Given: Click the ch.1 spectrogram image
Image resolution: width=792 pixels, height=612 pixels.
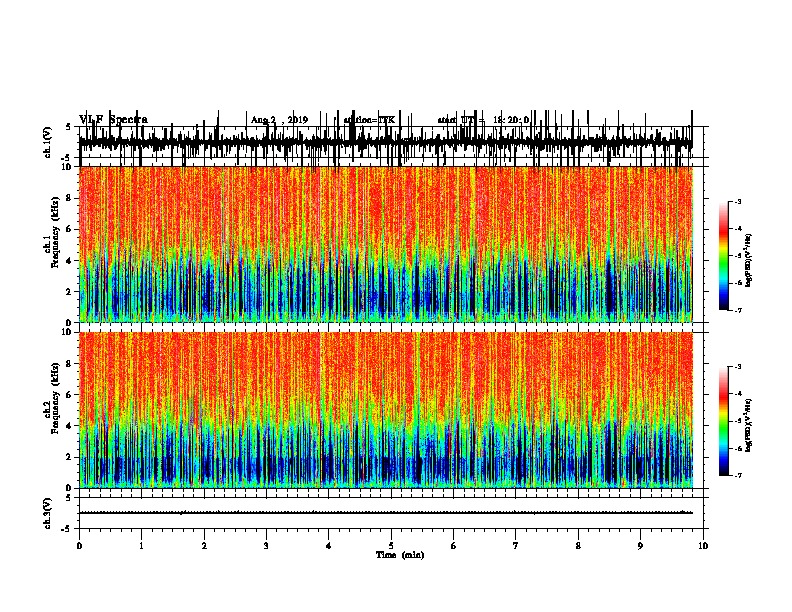Looking at the screenshot, I should (x=386, y=244).
